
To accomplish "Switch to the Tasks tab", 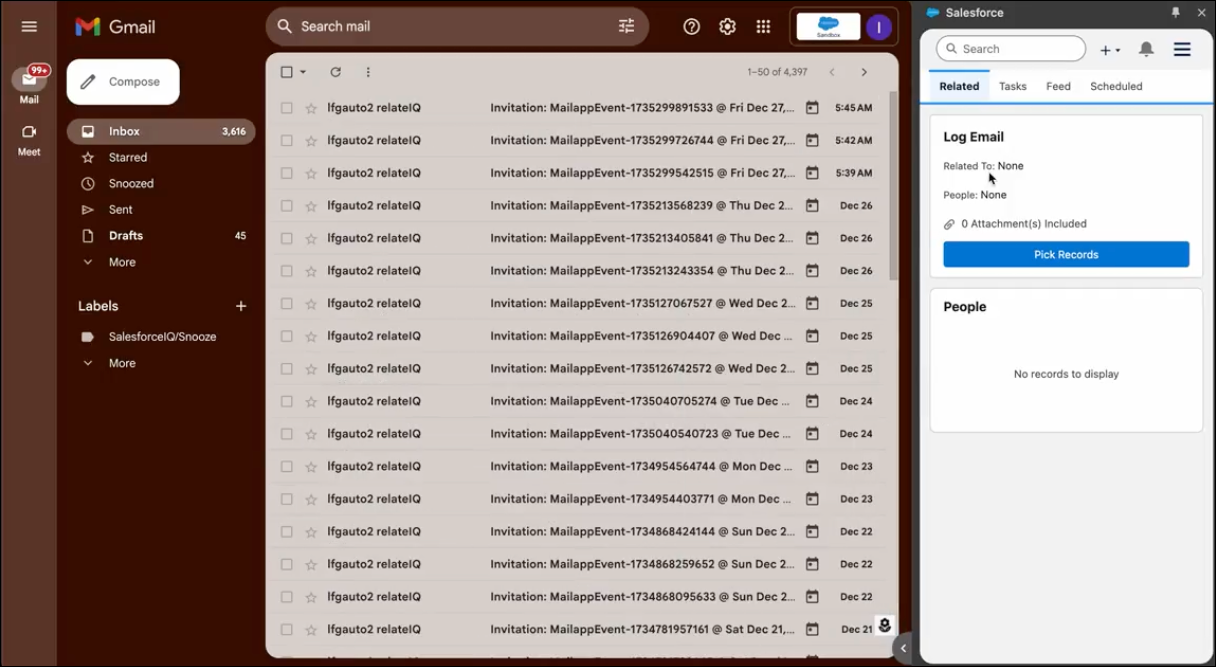I will pyautogui.click(x=1013, y=86).
